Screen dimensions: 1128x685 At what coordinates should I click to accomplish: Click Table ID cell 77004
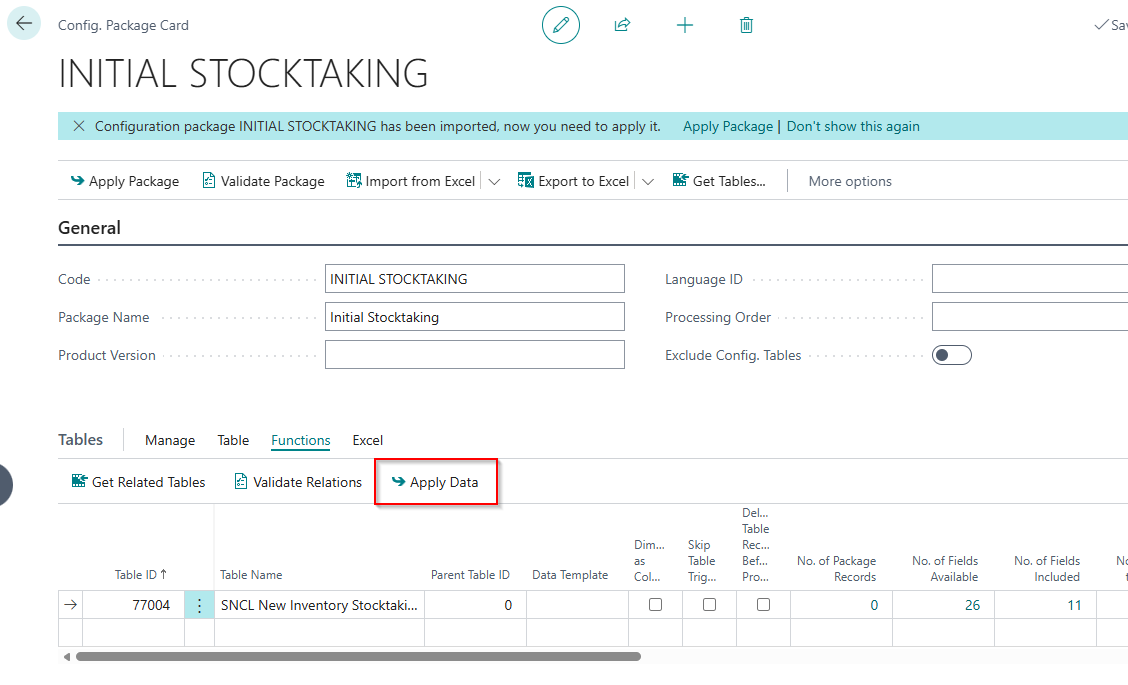134,604
